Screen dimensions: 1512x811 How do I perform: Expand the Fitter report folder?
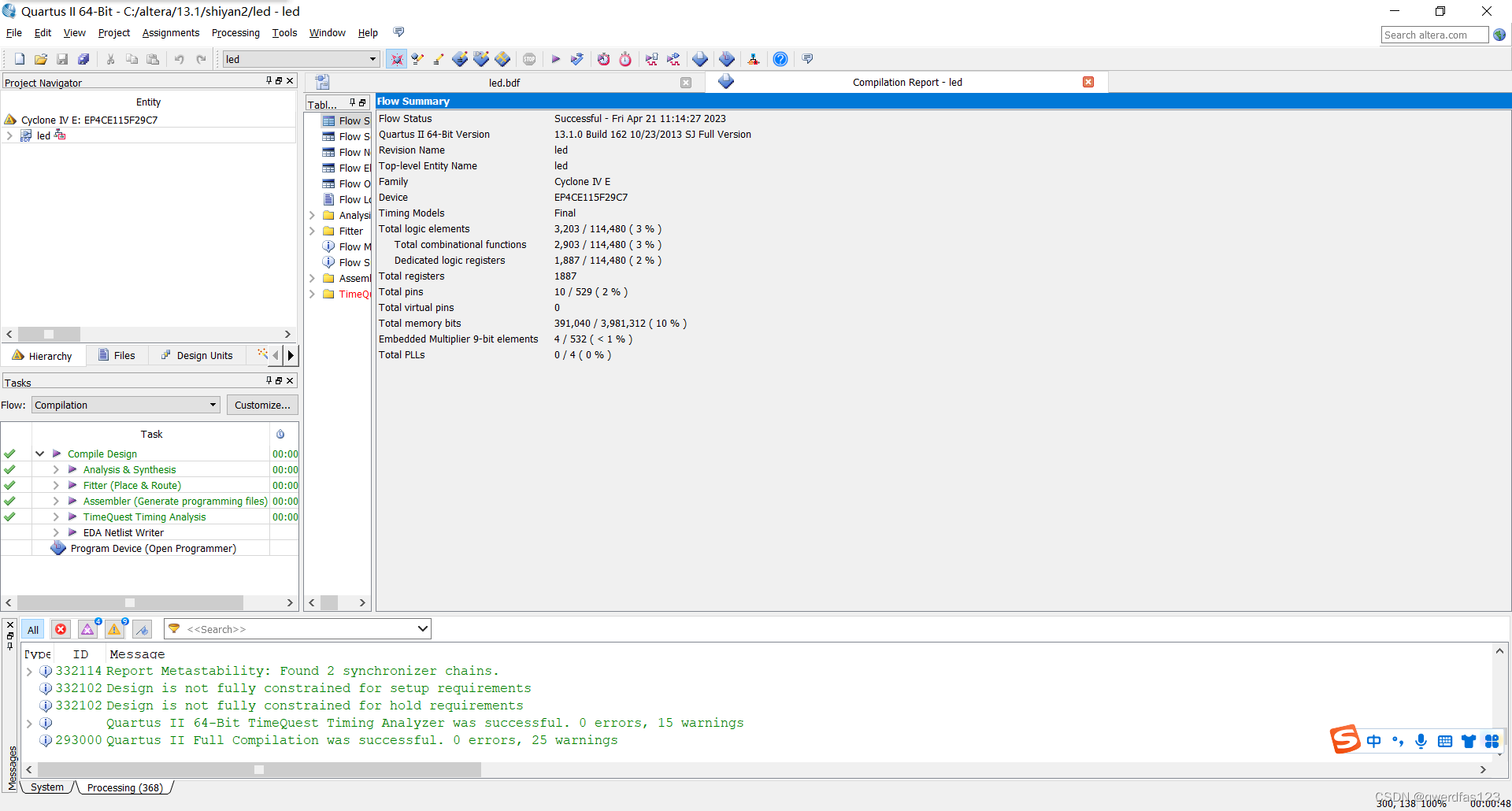[x=313, y=231]
